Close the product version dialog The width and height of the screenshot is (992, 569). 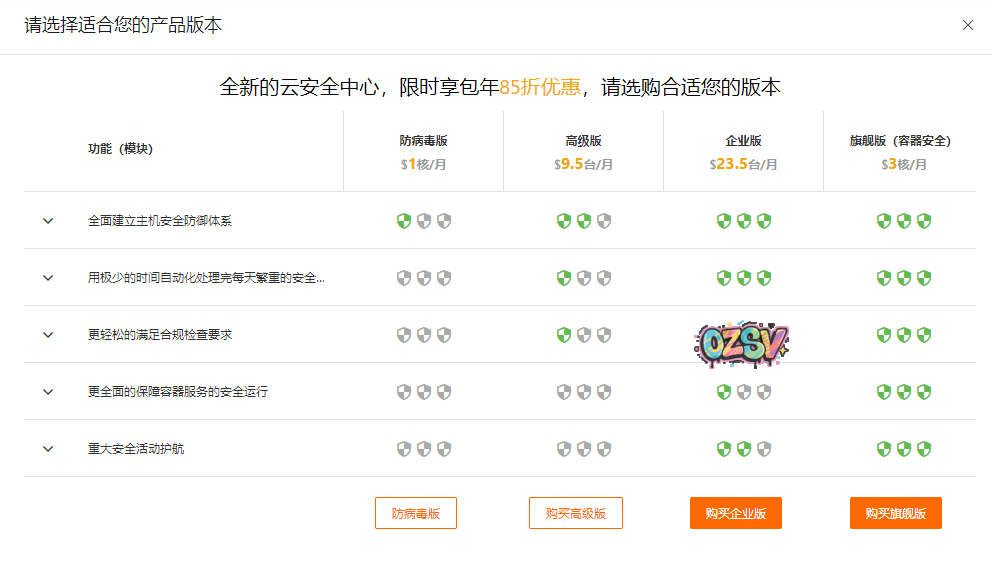coord(967,25)
